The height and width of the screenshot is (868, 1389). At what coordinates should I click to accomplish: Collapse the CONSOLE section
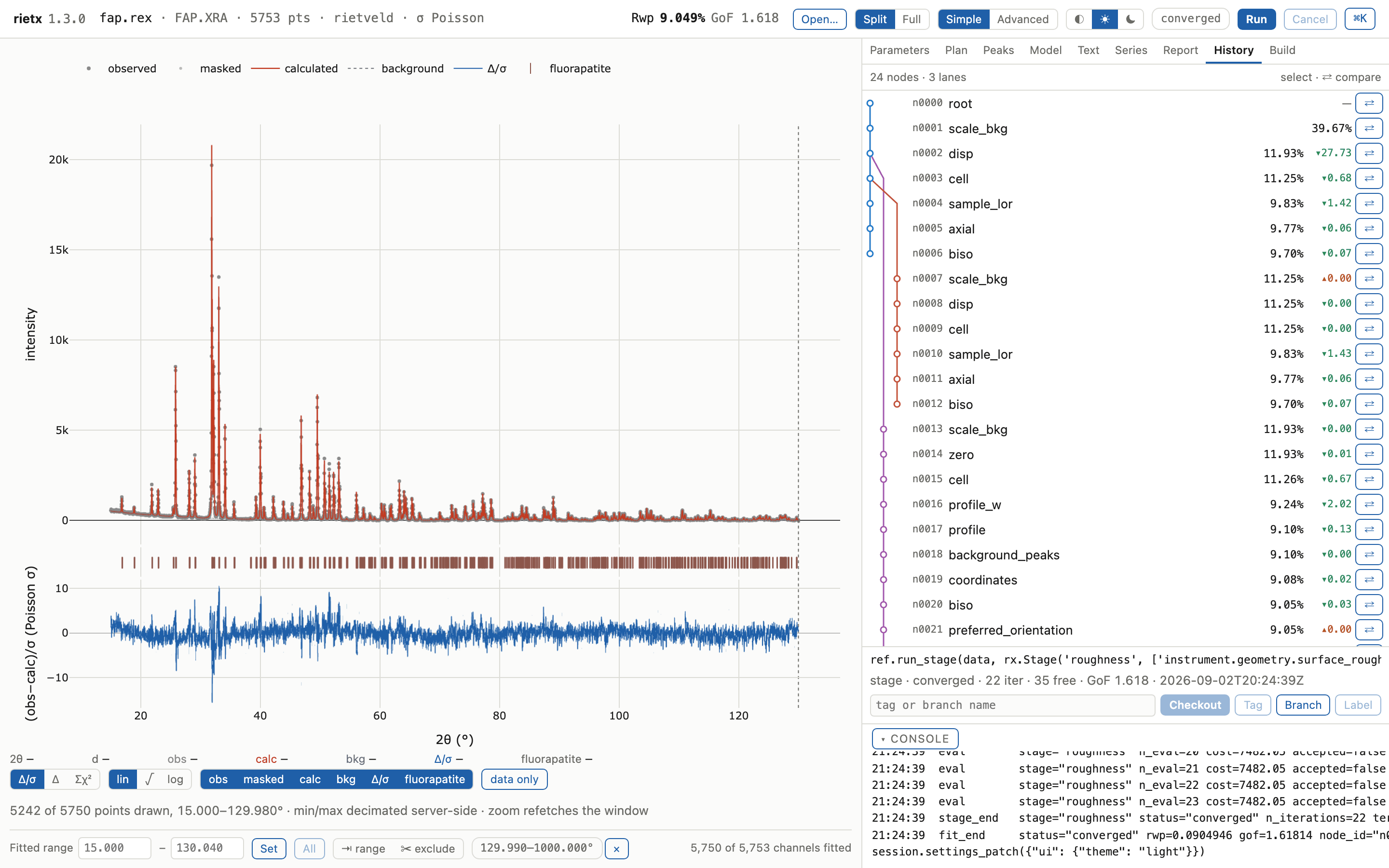(915, 739)
